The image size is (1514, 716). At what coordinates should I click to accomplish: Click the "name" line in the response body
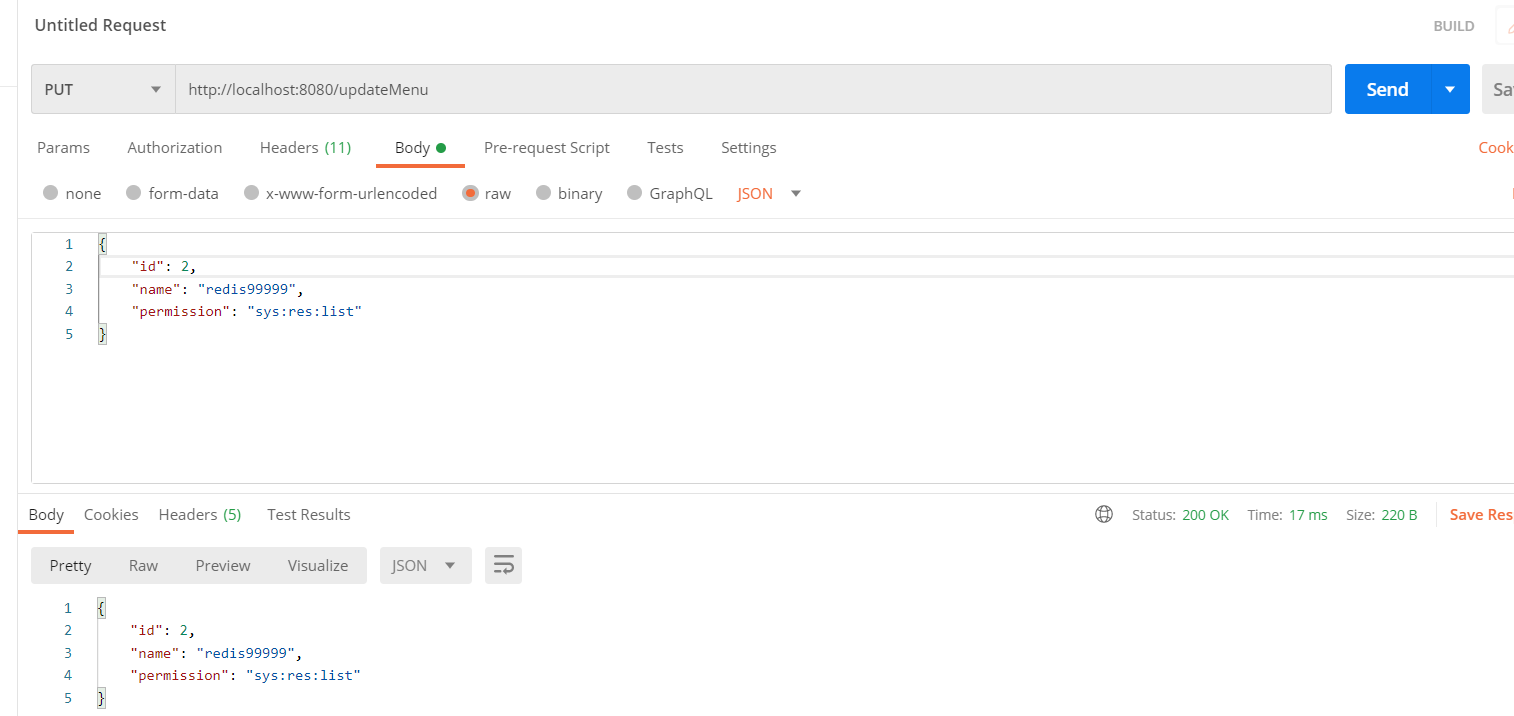click(x=216, y=653)
